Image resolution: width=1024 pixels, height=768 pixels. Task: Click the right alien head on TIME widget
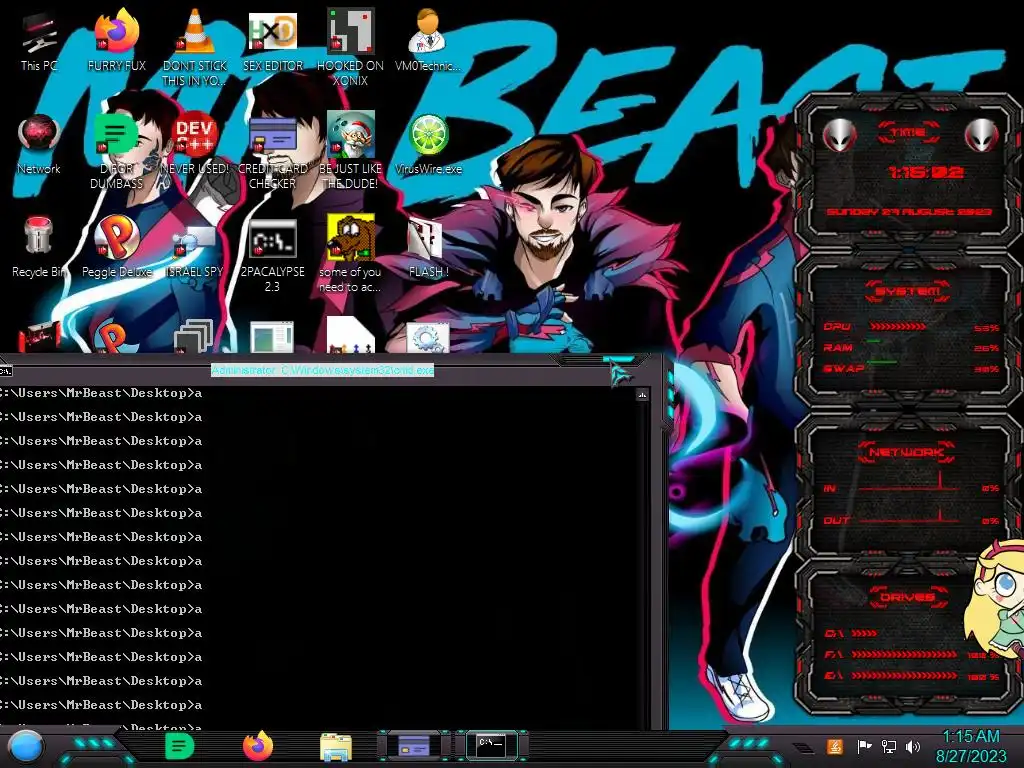tap(982, 136)
